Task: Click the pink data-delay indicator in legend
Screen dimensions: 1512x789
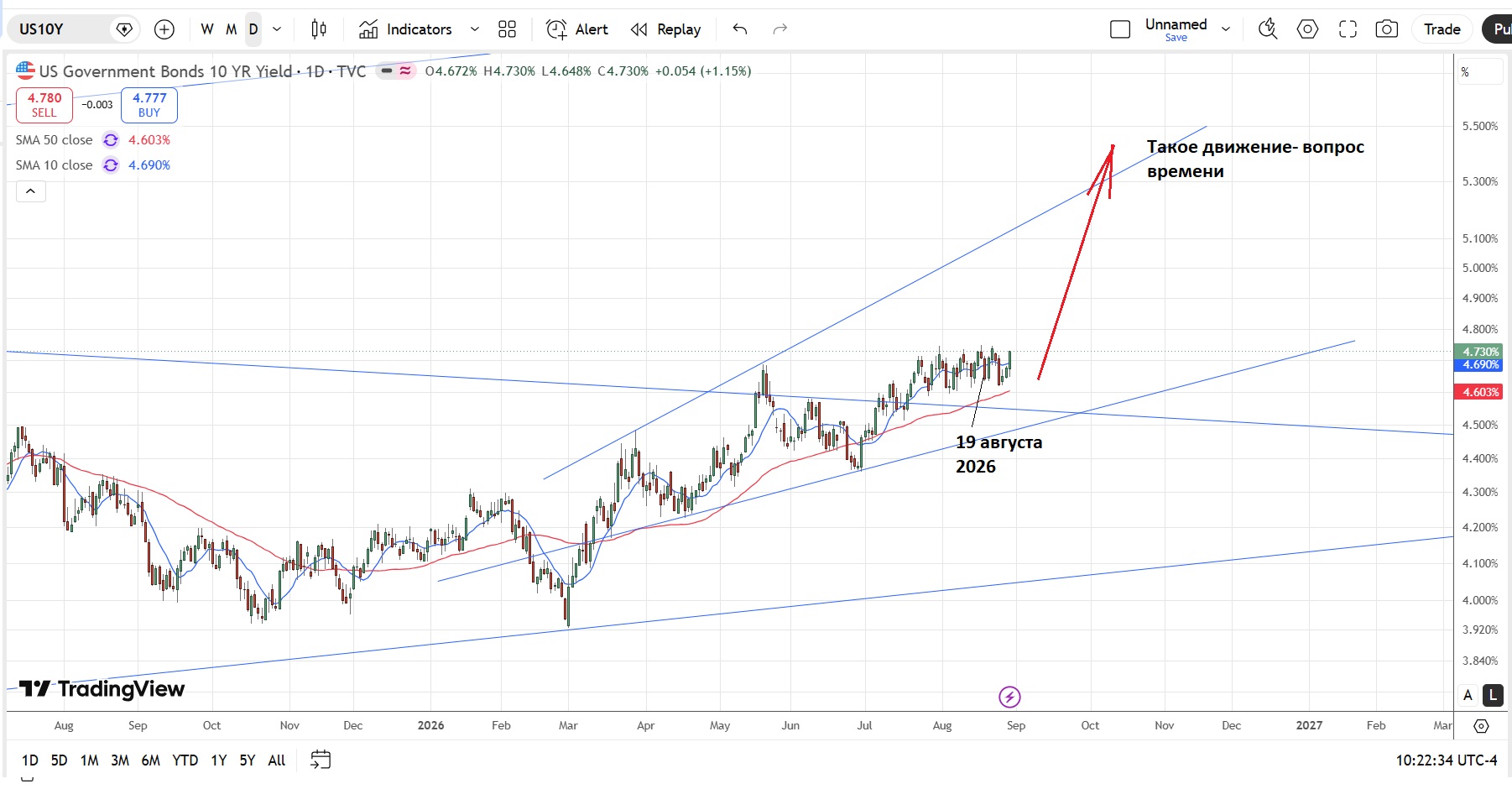Action: (x=405, y=71)
